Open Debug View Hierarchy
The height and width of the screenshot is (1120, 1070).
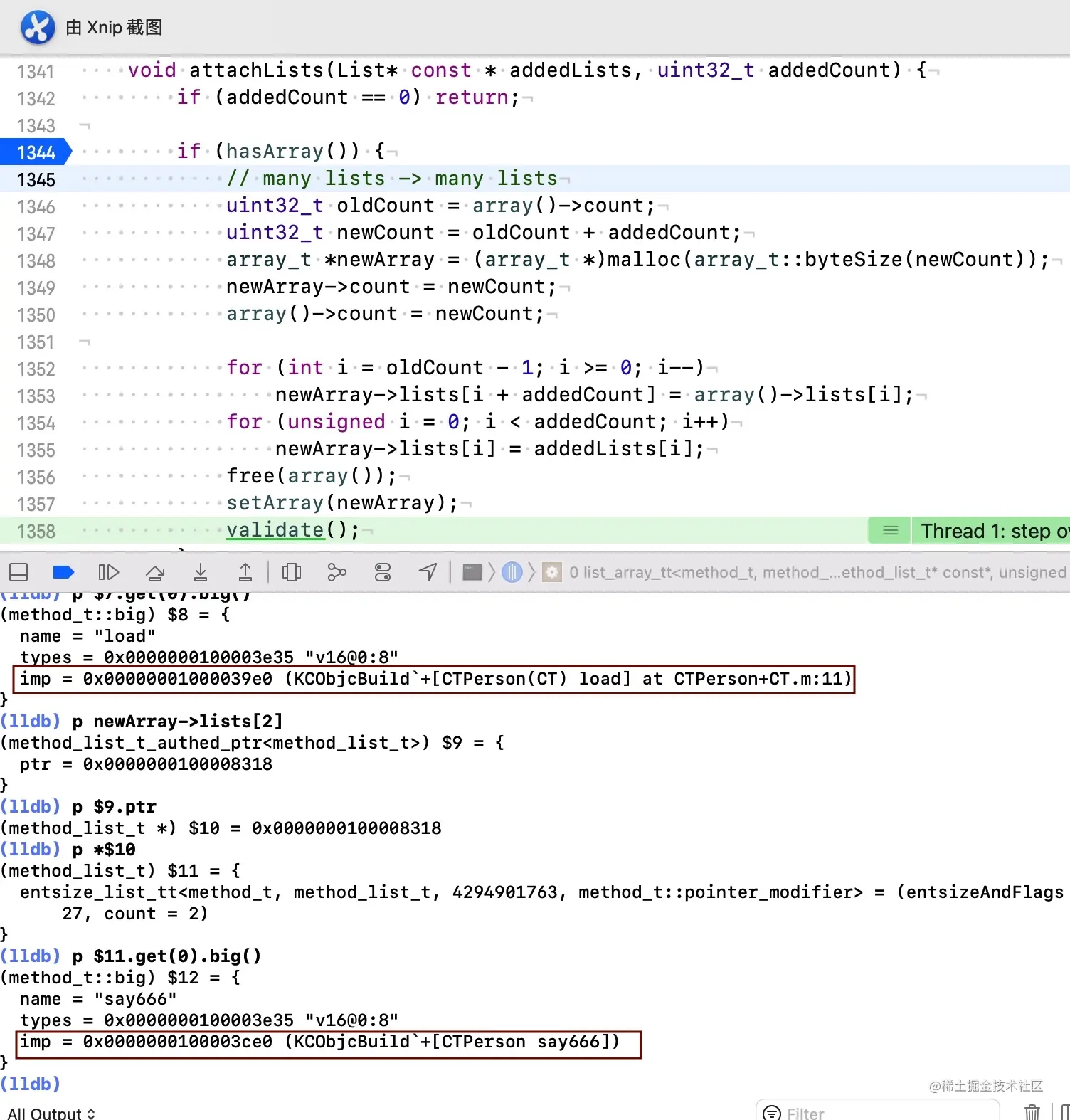(x=292, y=572)
